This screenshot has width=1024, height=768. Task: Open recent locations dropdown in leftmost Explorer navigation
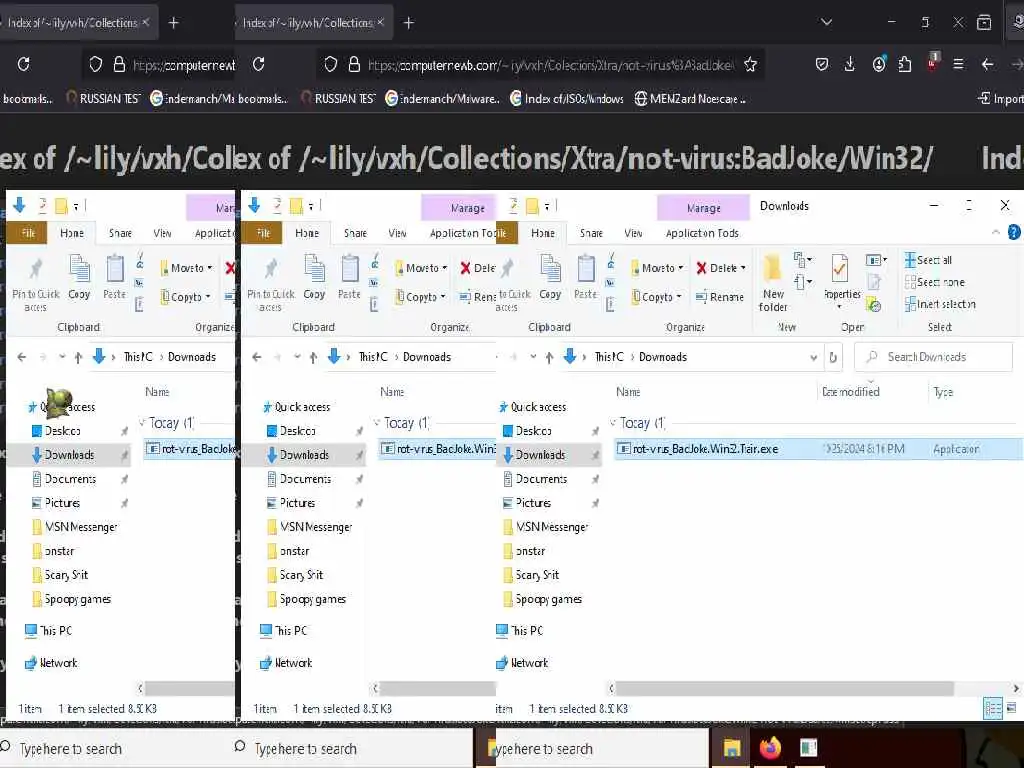(x=62, y=357)
